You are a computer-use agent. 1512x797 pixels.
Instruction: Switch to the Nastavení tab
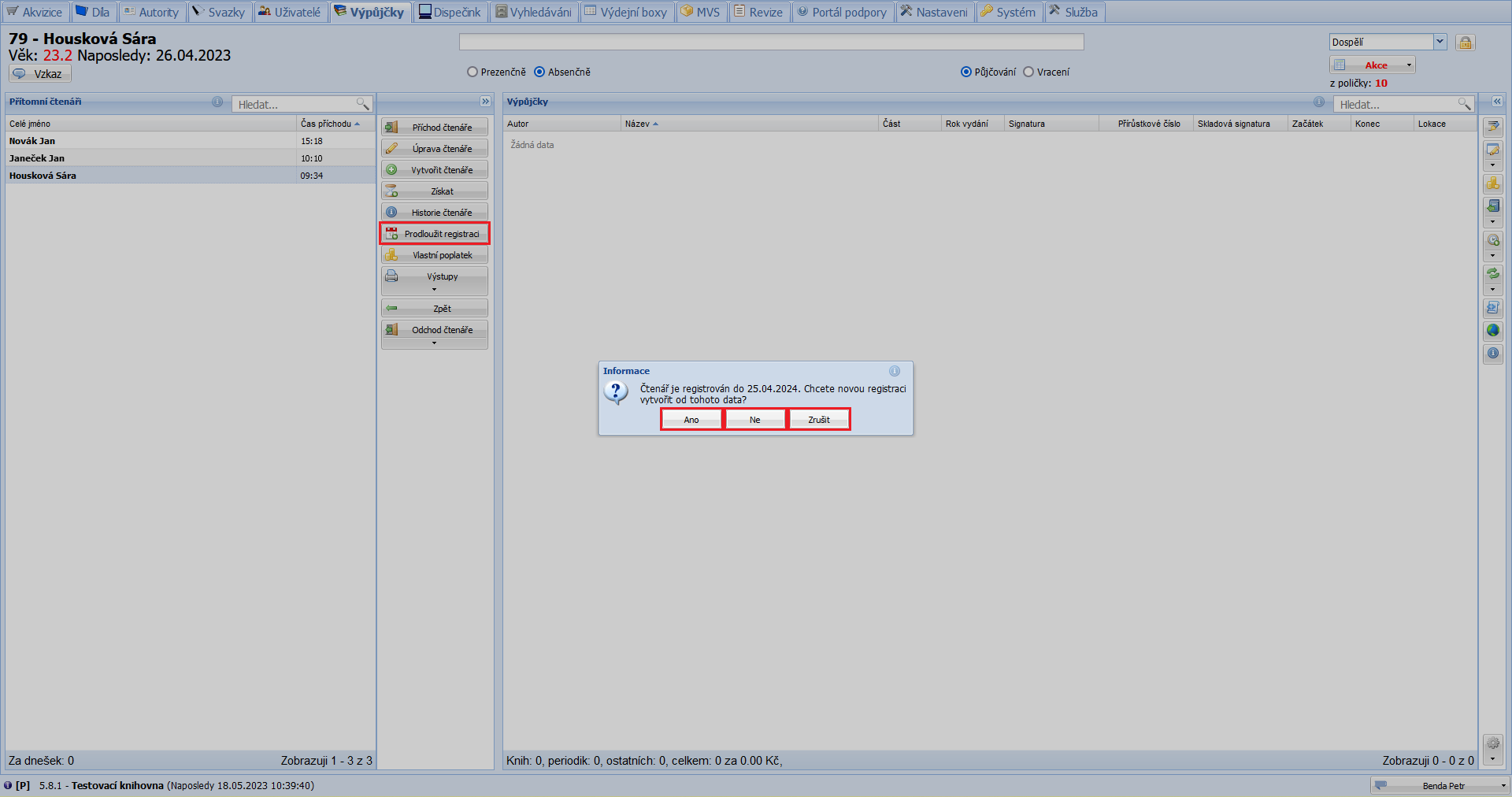click(935, 12)
